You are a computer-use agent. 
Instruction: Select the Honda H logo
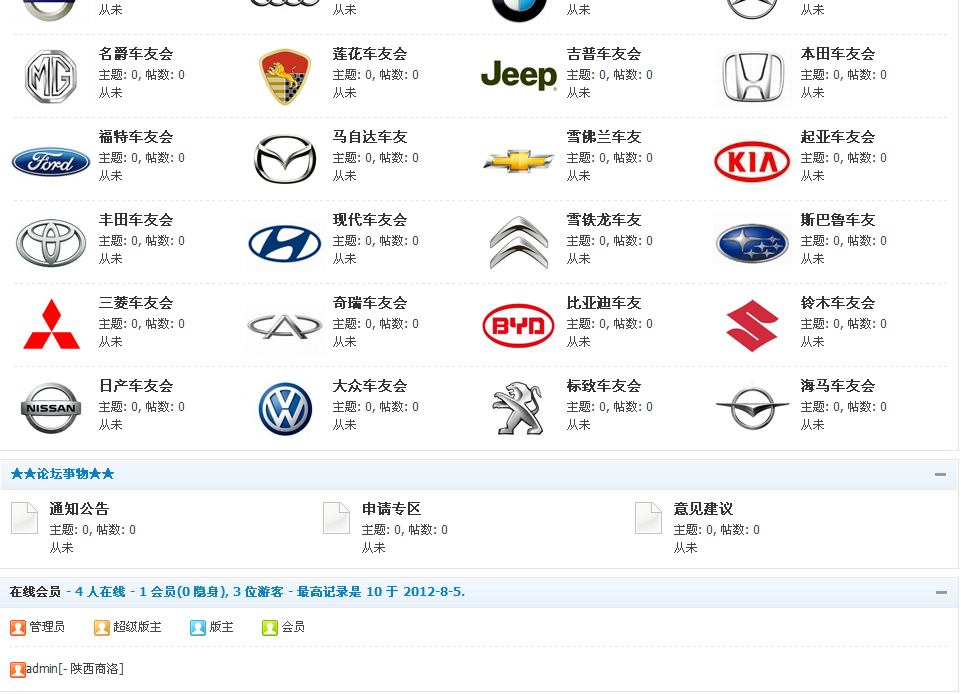753,77
